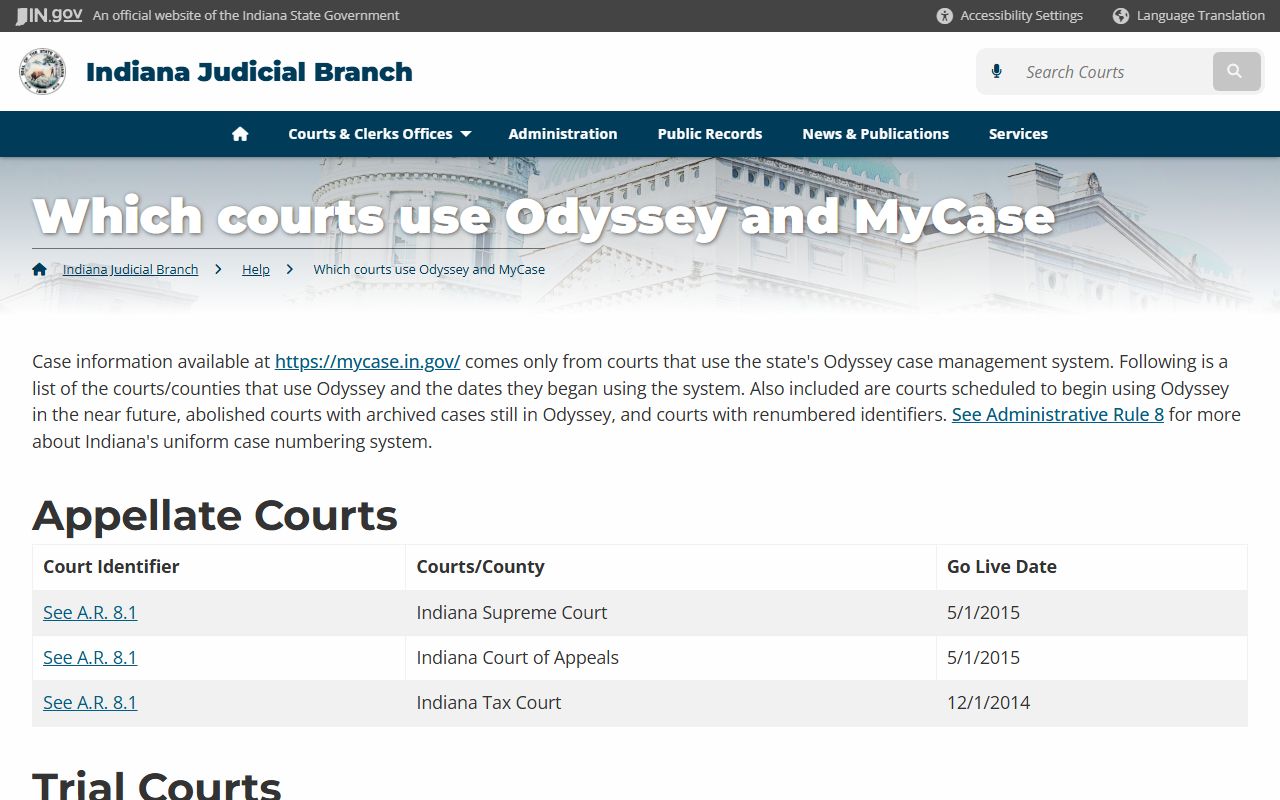Click the official Indiana government website notice
The width and height of the screenshot is (1280, 800).
point(246,15)
